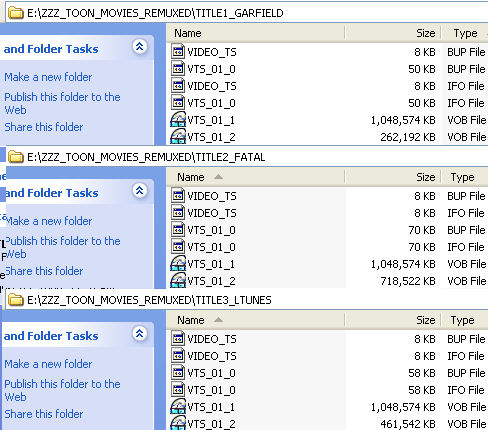The image size is (488, 430).
Task: Click VIDEO_TS BUP file icon in TITLE2_FATAL folder
Action: coord(178,196)
